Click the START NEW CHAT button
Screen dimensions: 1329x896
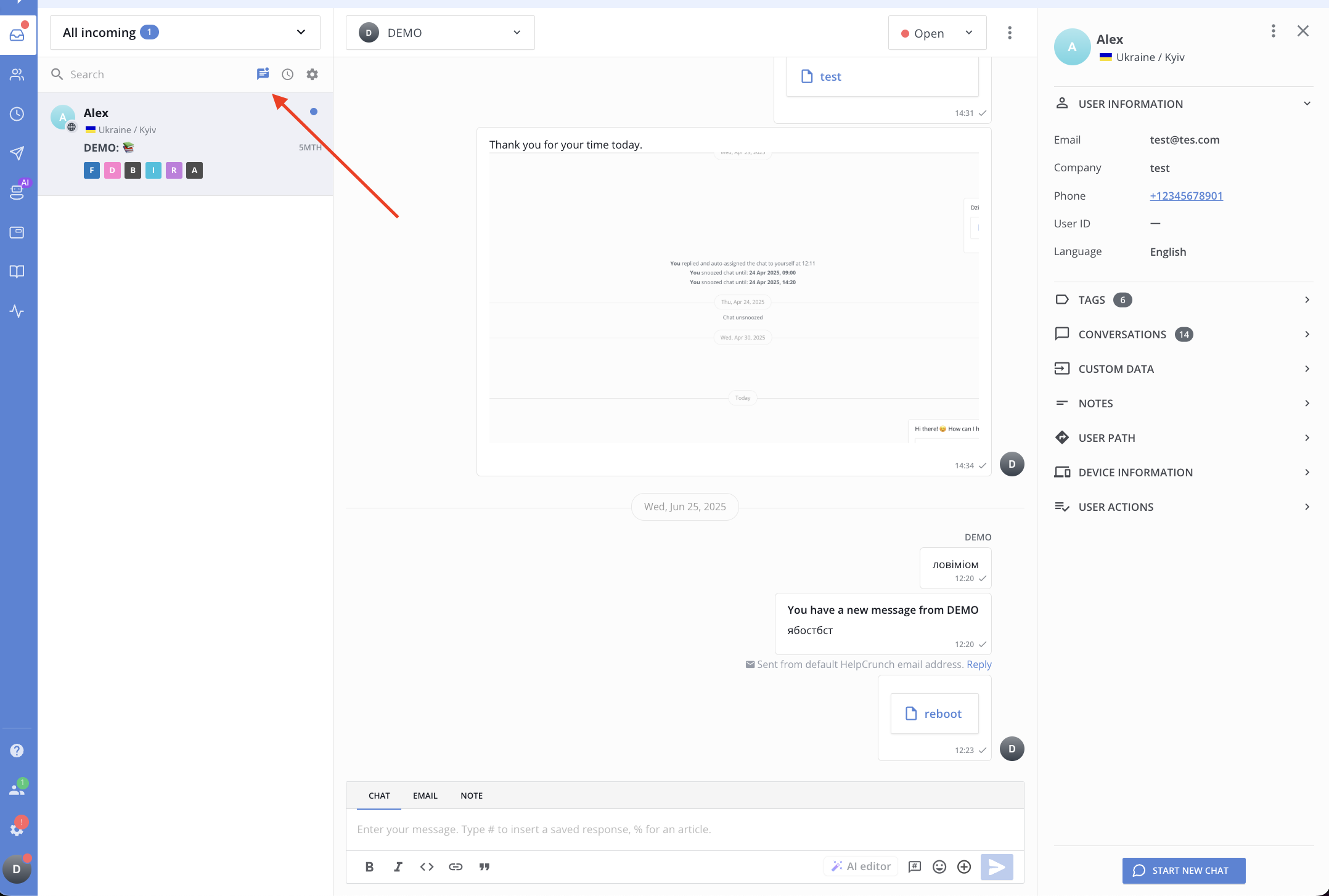tap(1184, 870)
